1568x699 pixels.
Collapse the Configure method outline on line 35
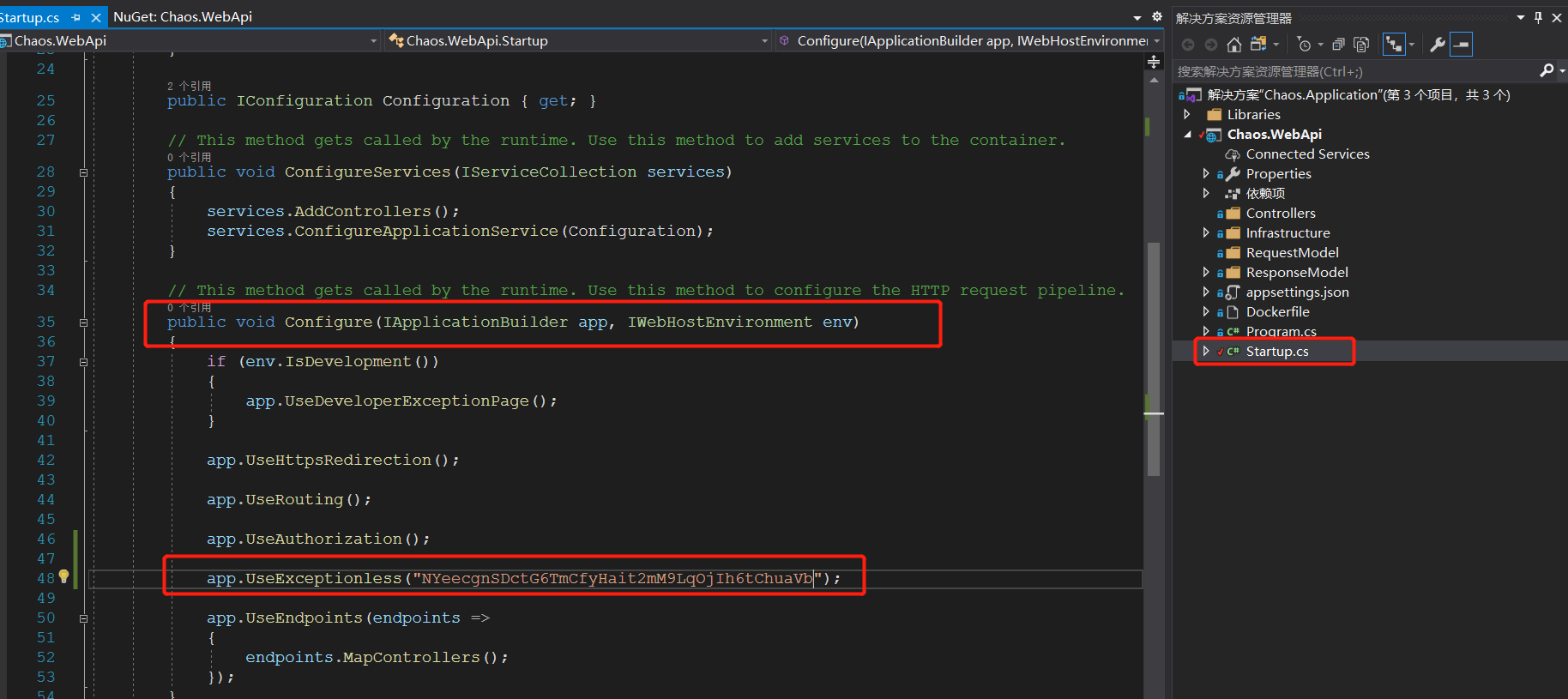[x=83, y=322]
